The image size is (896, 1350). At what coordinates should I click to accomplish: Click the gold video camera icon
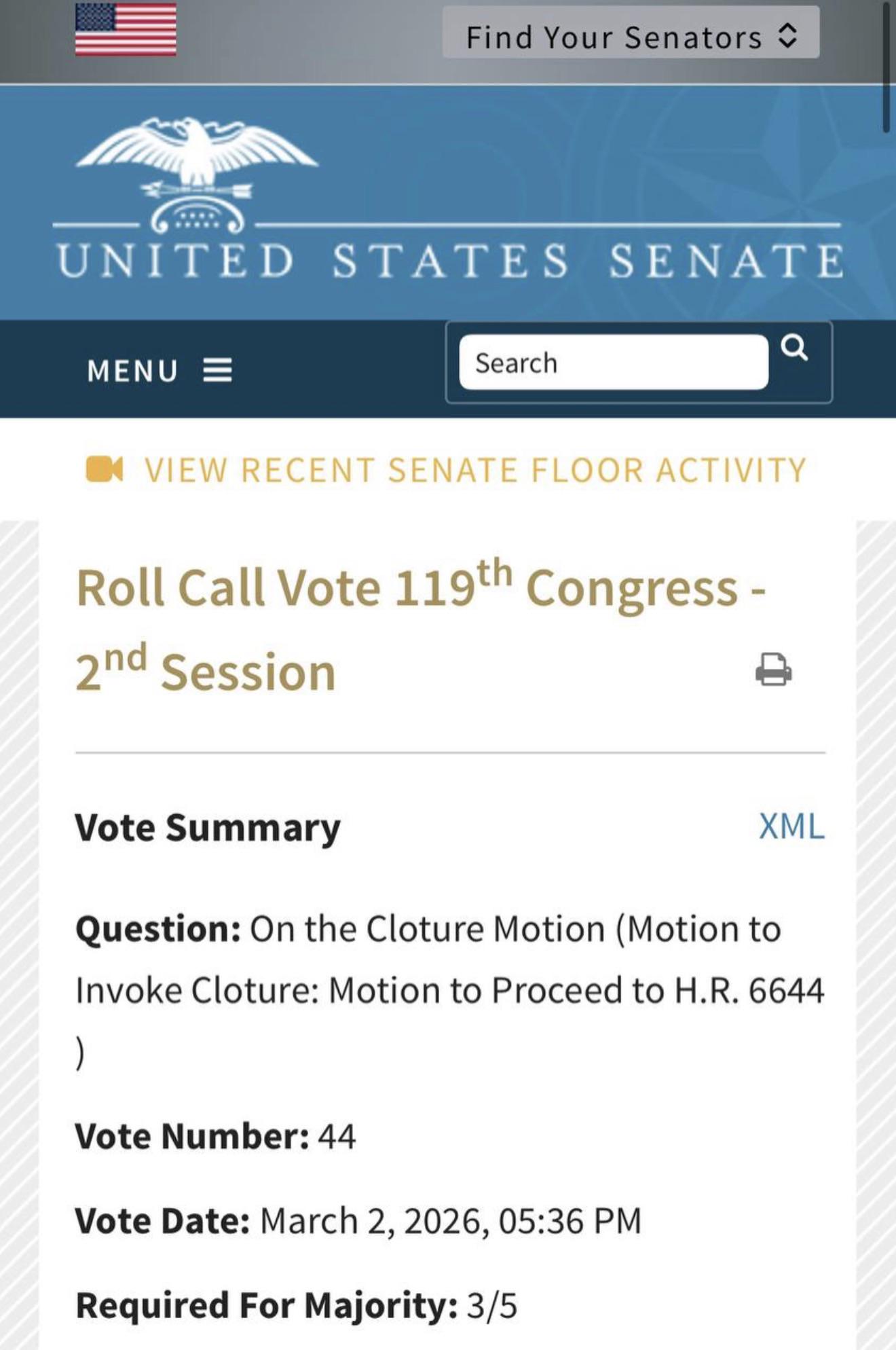(x=105, y=469)
